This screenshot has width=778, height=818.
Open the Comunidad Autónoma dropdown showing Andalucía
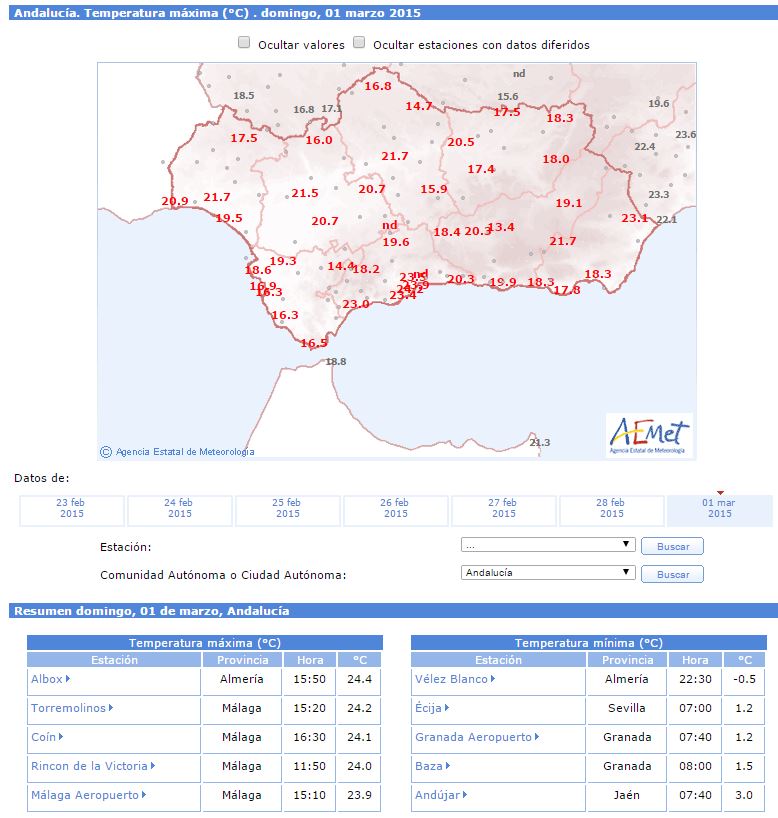(x=548, y=573)
